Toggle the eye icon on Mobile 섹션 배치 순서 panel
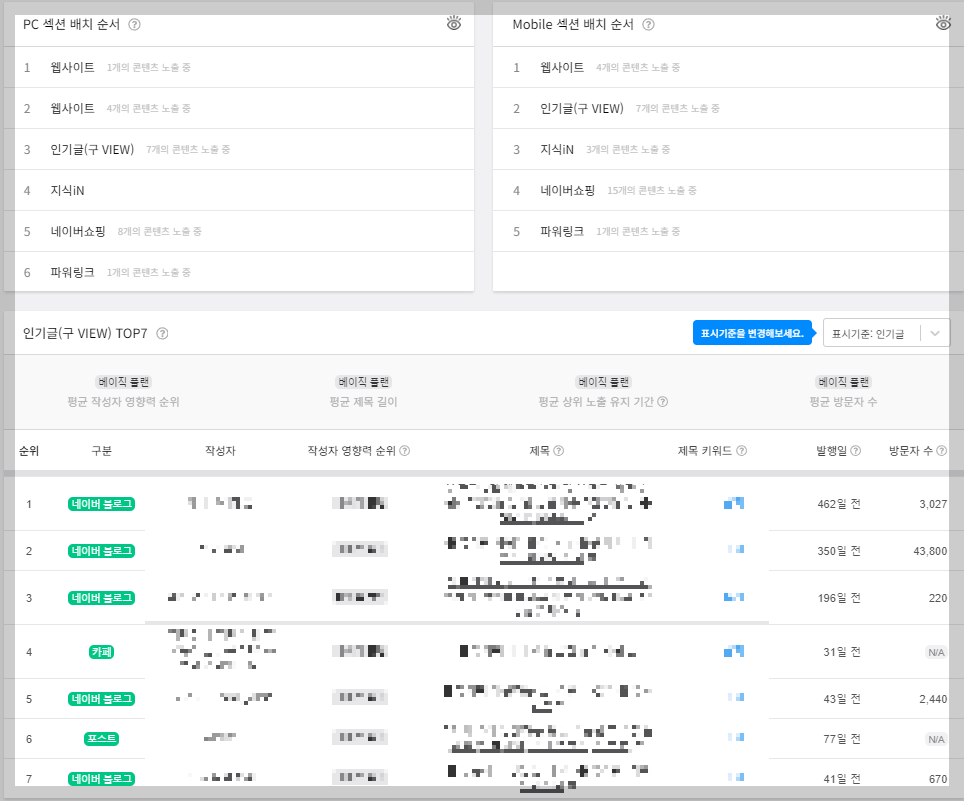964x801 pixels. (942, 22)
